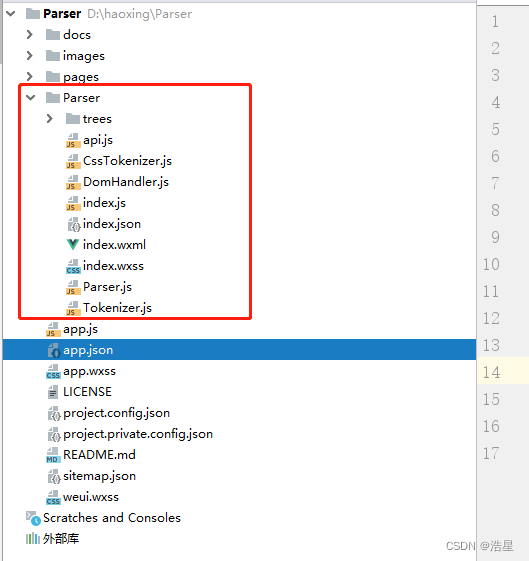The image size is (529, 561).
Task: Click line number 1 in editor gutter
Action: [x=495, y=21]
